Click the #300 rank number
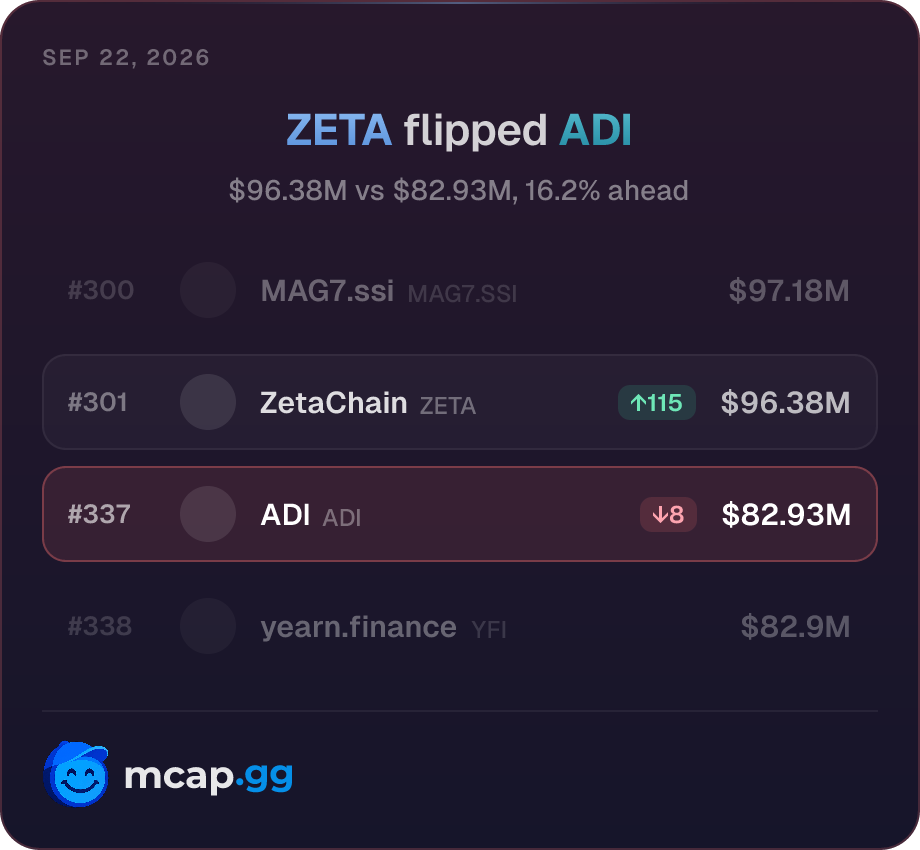920x850 pixels. tap(101, 290)
